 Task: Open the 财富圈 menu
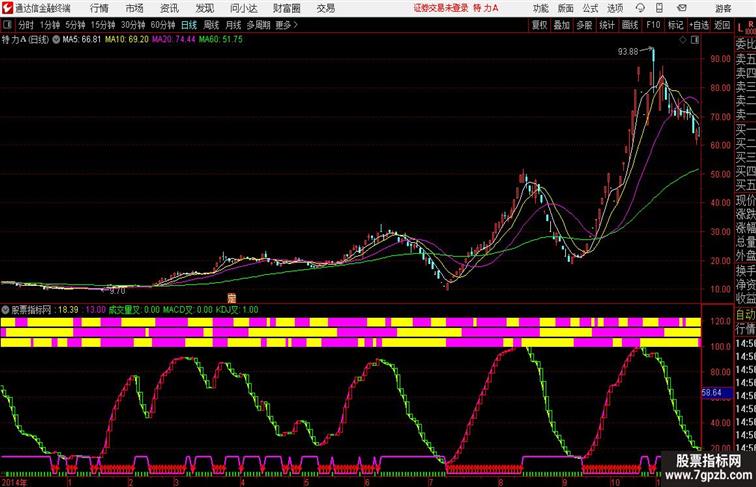click(x=286, y=8)
